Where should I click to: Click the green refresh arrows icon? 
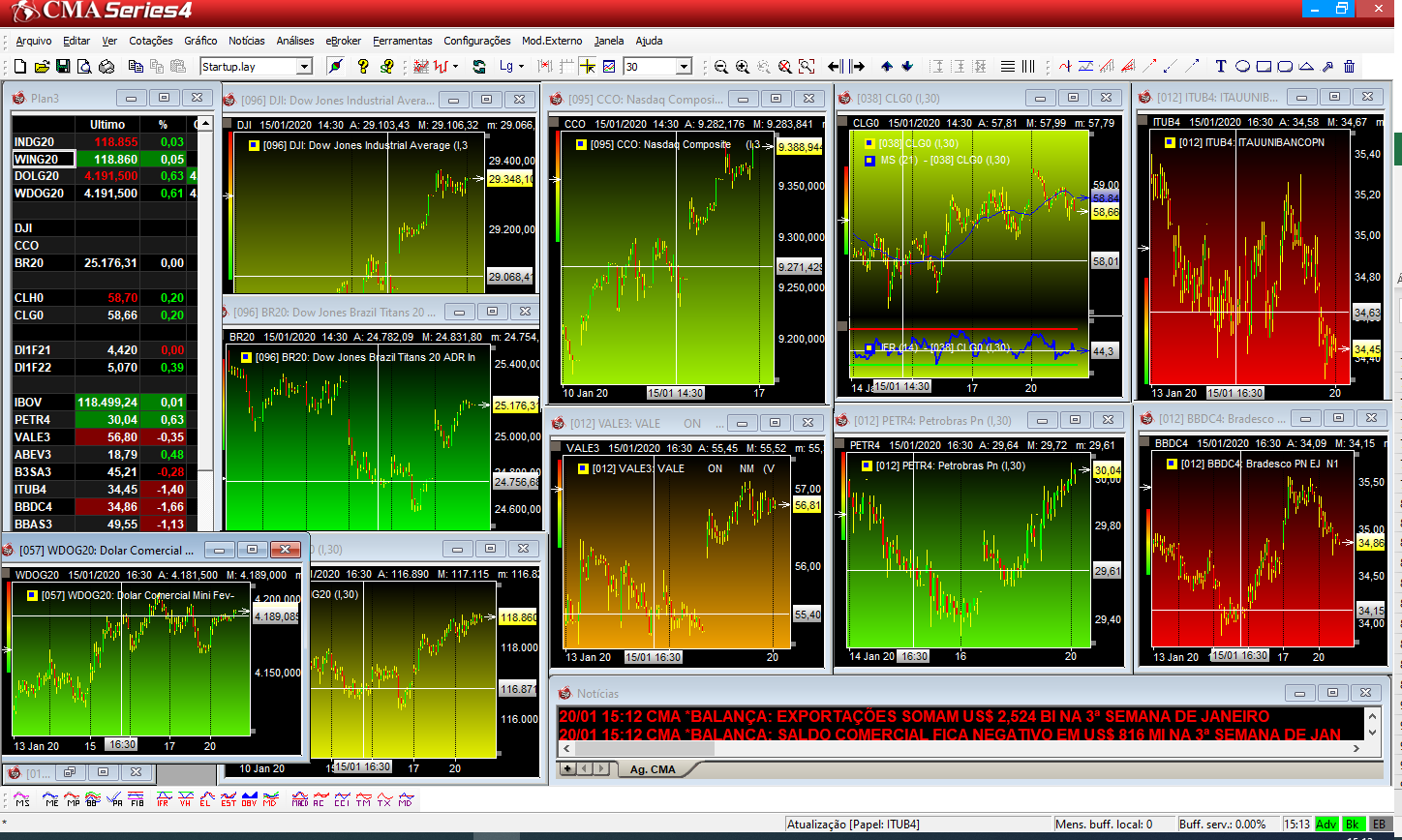pyautogui.click(x=478, y=67)
